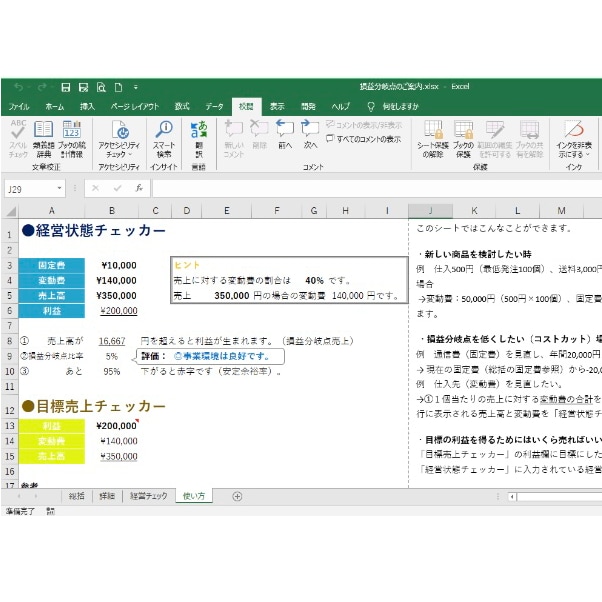This screenshot has height=602, width=602.
Task: Click the 16,667 break-even value
Action: click(x=112, y=341)
